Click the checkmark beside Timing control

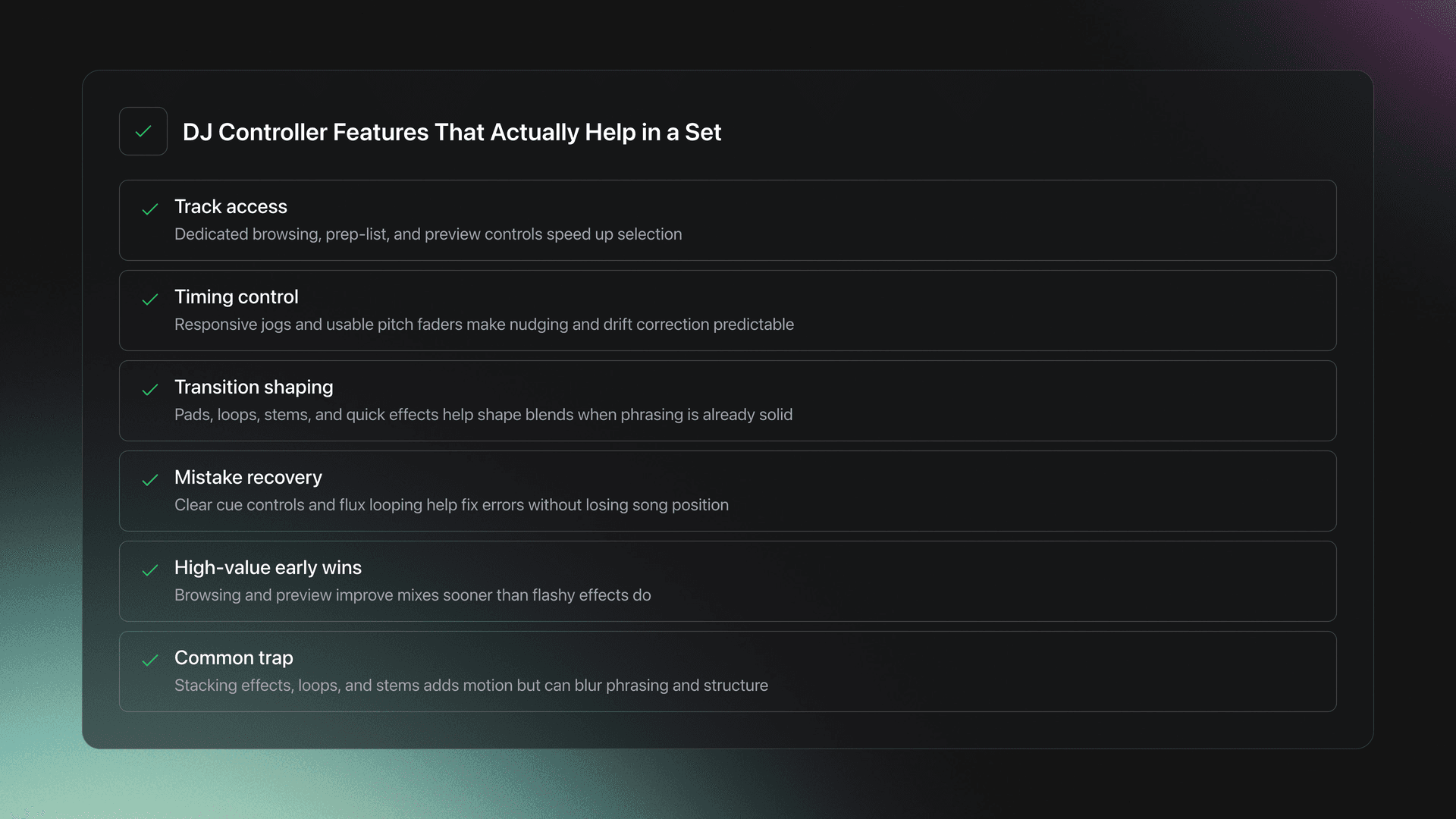[x=150, y=300]
